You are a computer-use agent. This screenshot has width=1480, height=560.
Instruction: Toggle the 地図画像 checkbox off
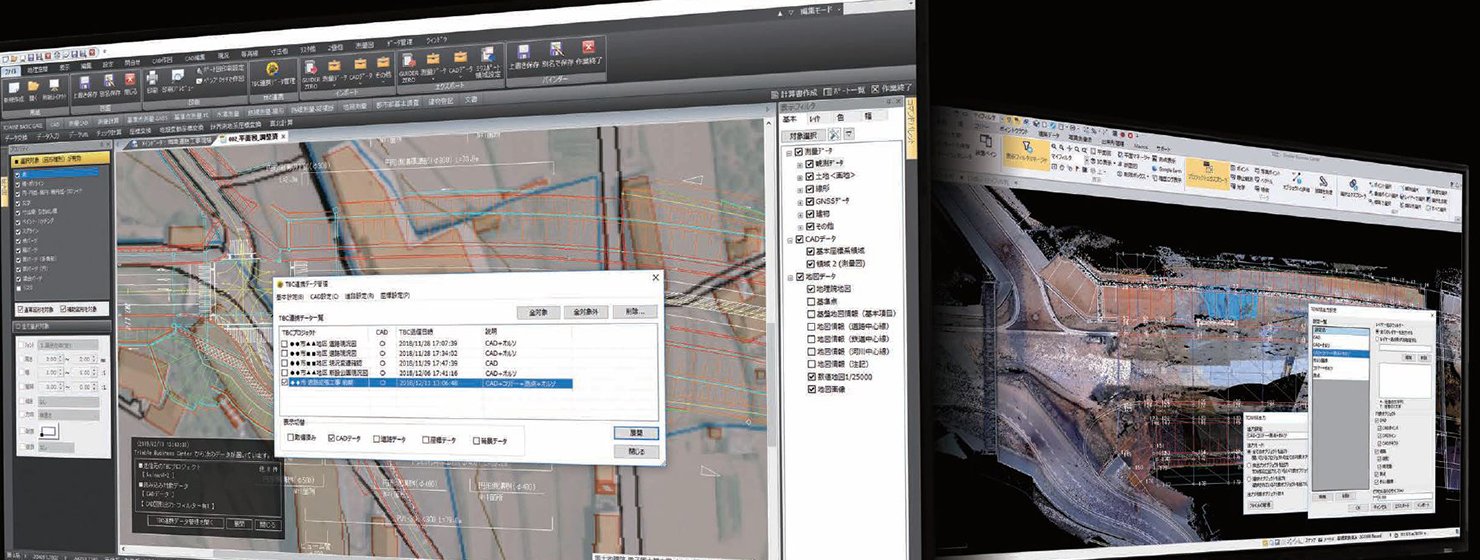click(812, 390)
